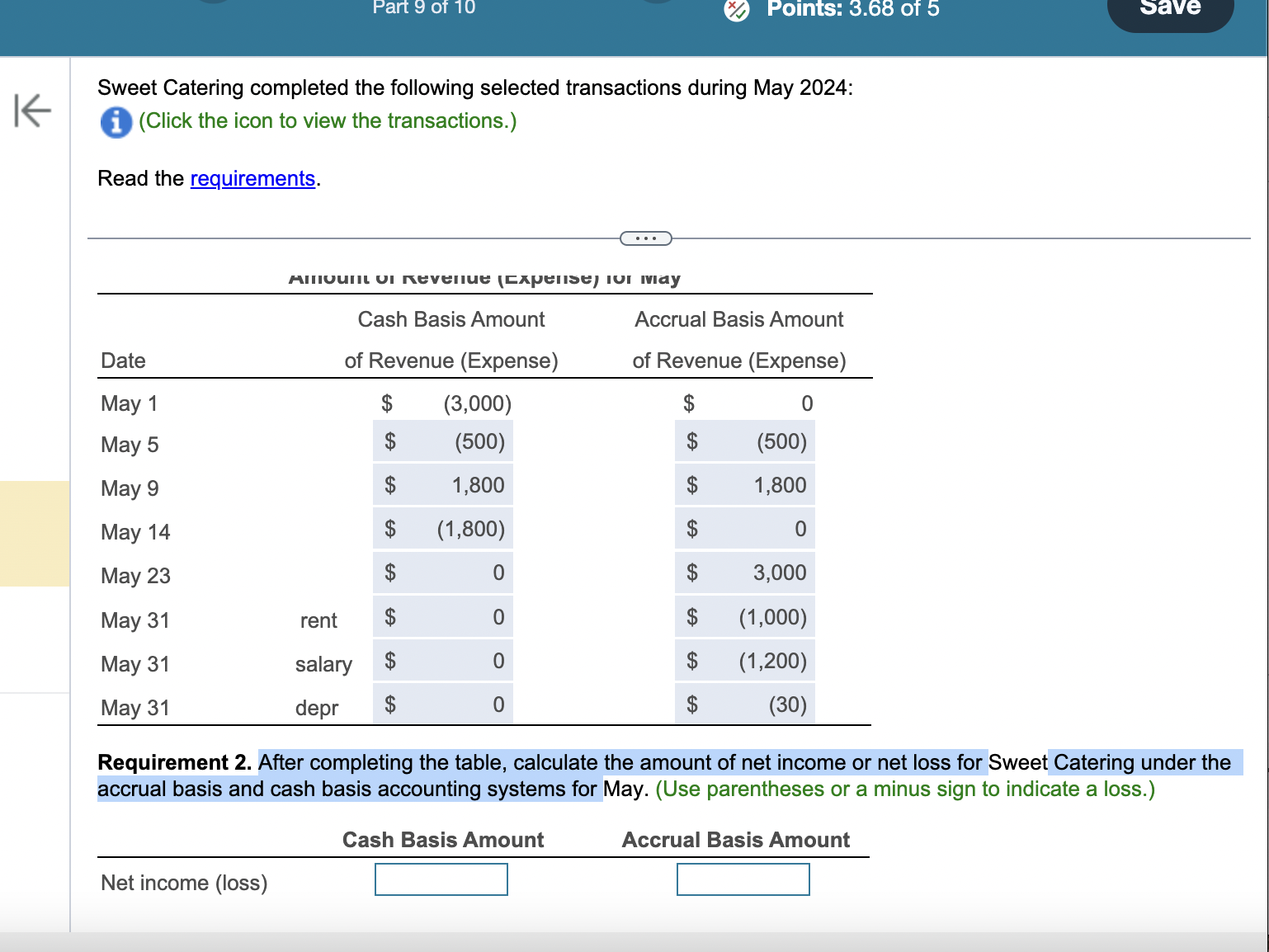Select May 23 Accrual Basis amount showing 3,000
The width and height of the screenshot is (1269, 952).
pyautogui.click(x=744, y=573)
